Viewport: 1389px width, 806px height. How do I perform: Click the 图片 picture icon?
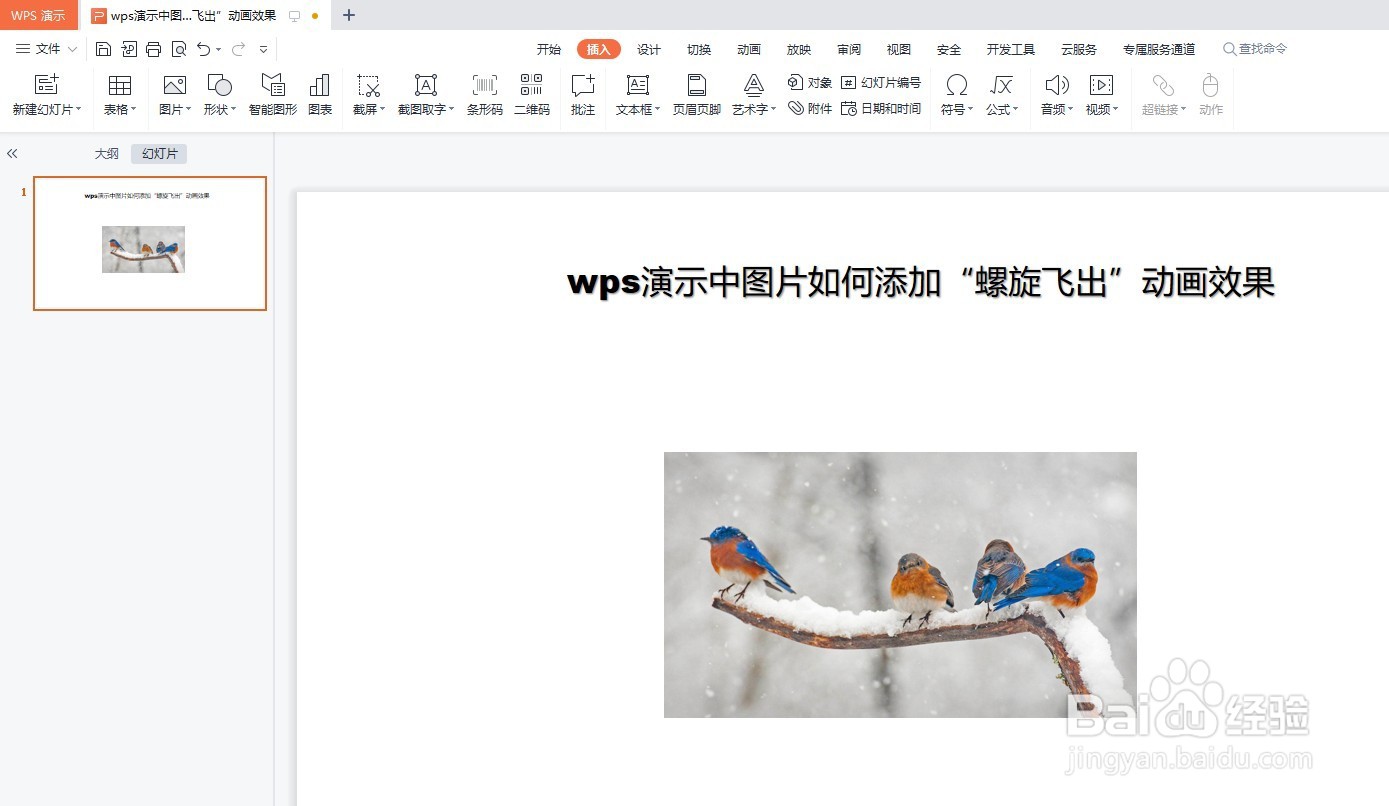[x=175, y=85]
